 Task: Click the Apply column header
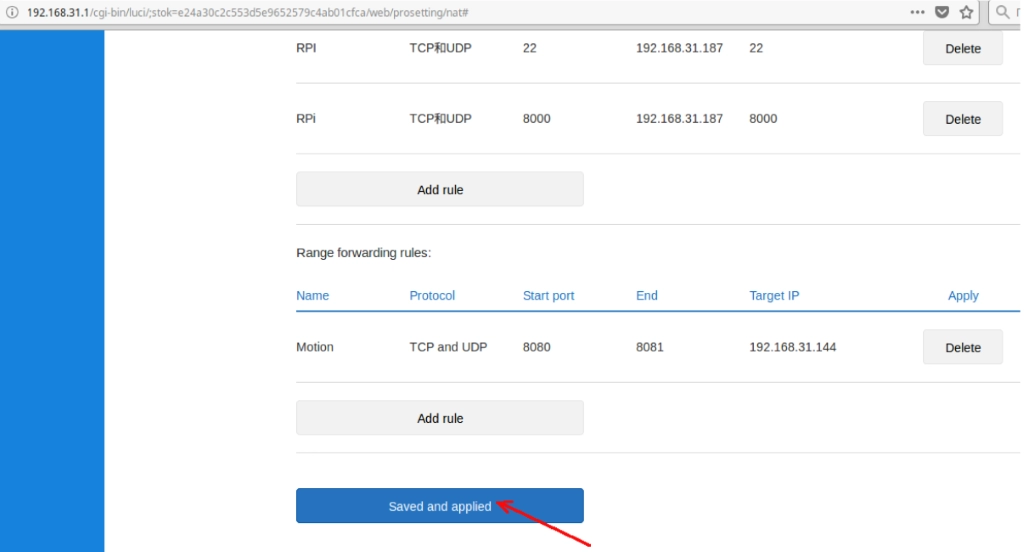point(963,295)
